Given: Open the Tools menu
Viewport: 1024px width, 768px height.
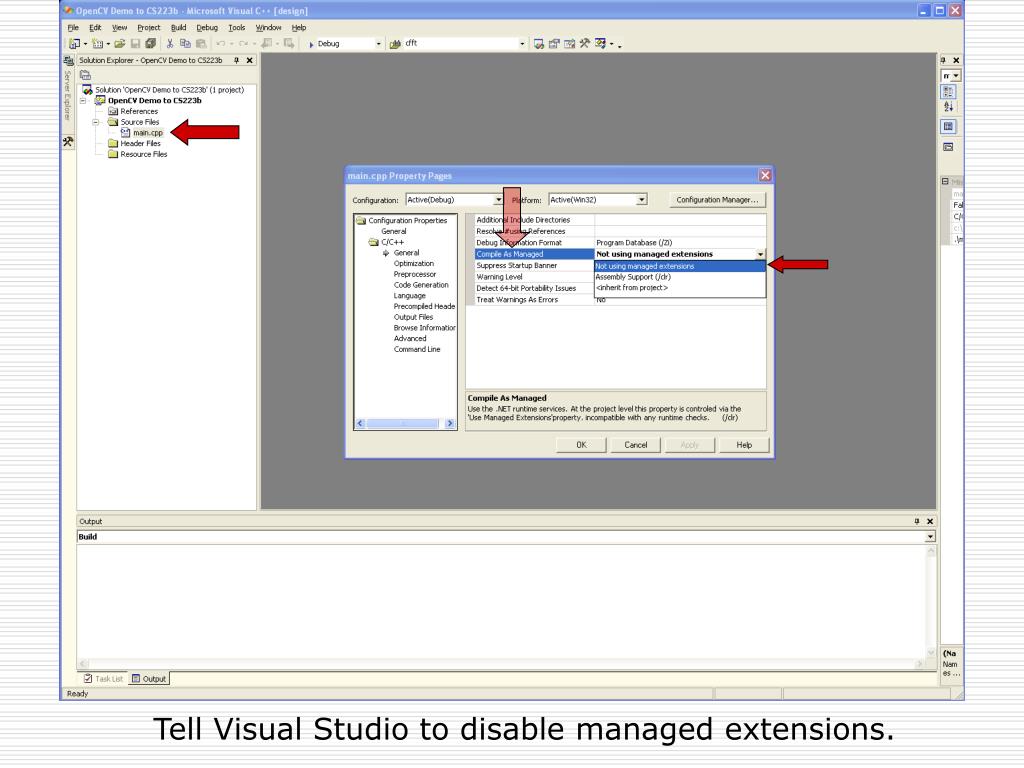Looking at the screenshot, I should coord(237,27).
